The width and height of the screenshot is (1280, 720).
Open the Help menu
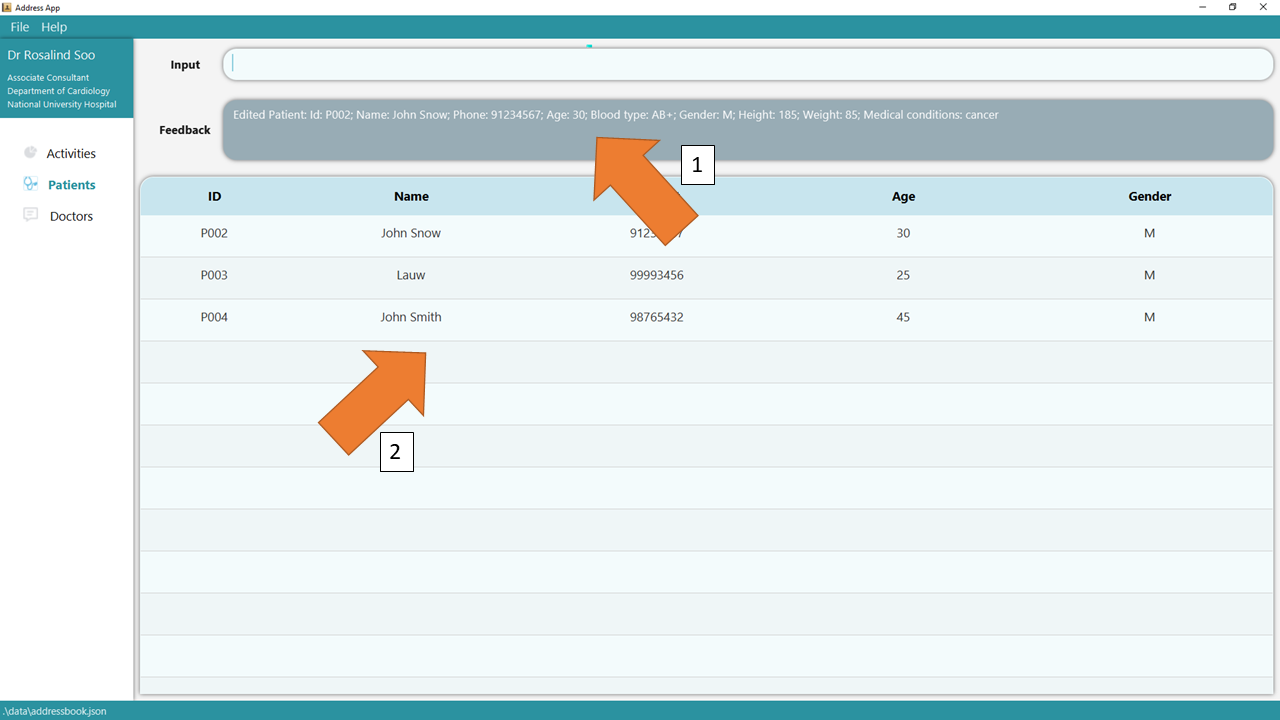pyautogui.click(x=54, y=27)
